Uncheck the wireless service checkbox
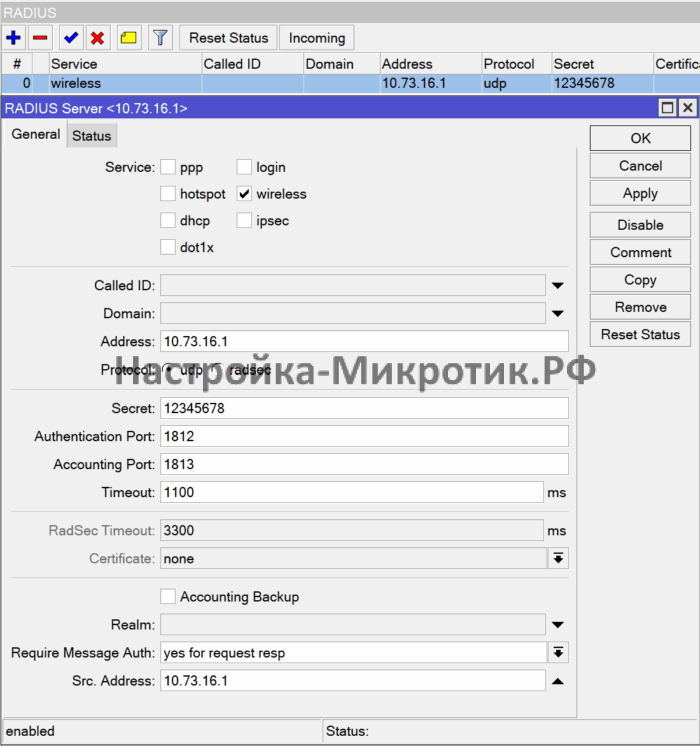The height and width of the screenshot is (746, 700). click(x=244, y=194)
